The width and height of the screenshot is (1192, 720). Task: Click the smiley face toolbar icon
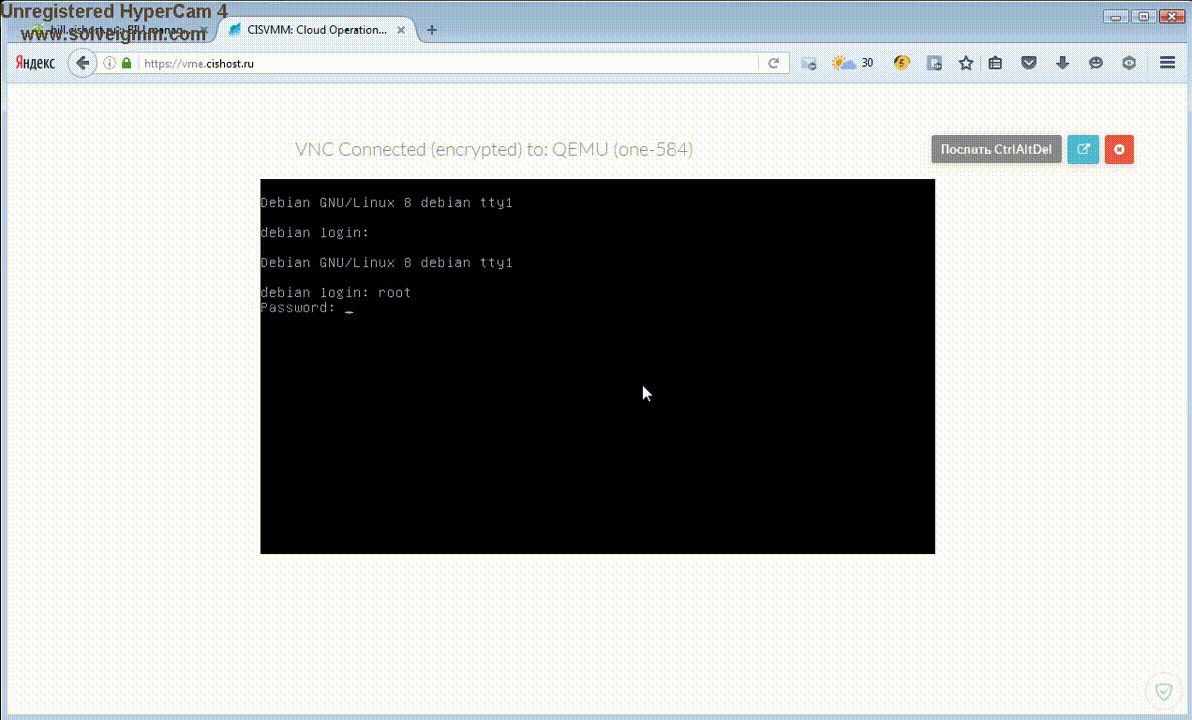click(1096, 63)
